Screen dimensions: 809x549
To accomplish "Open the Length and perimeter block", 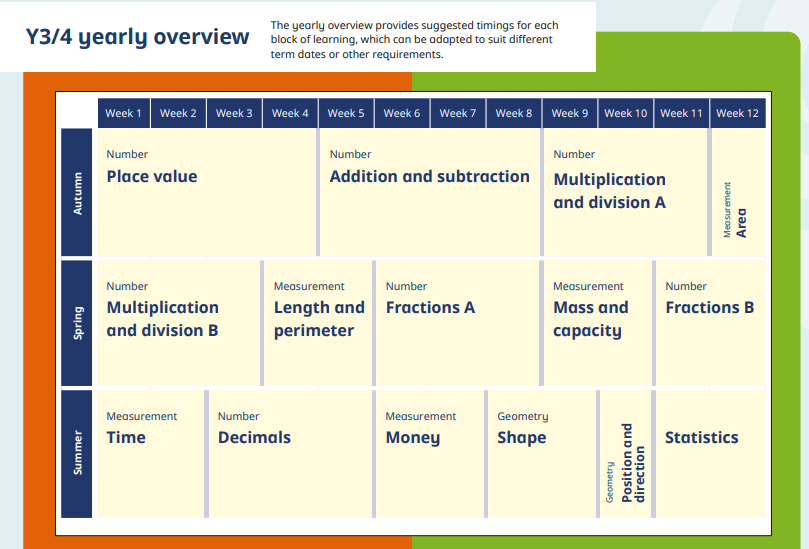I will tap(318, 319).
